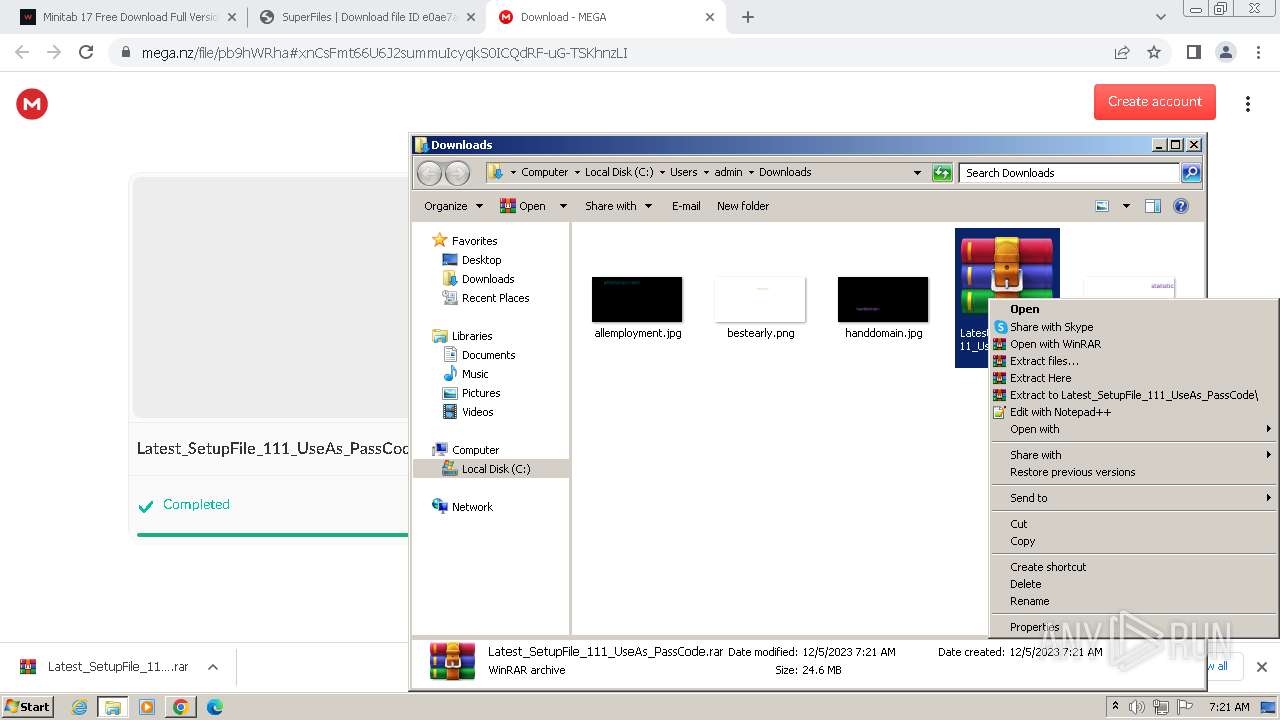Viewport: 1280px width, 720px height.
Task: Choose Extract to Latest_SetupFile folder option
Action: (x=1133, y=395)
